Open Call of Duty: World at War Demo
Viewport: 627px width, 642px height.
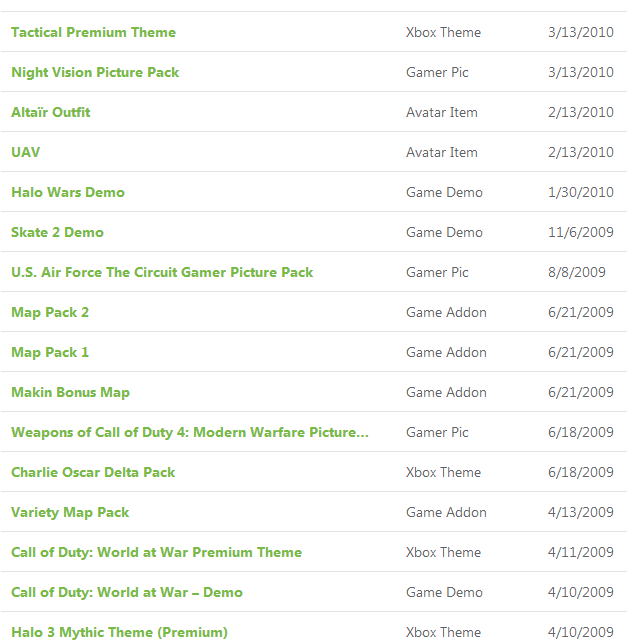(127, 592)
